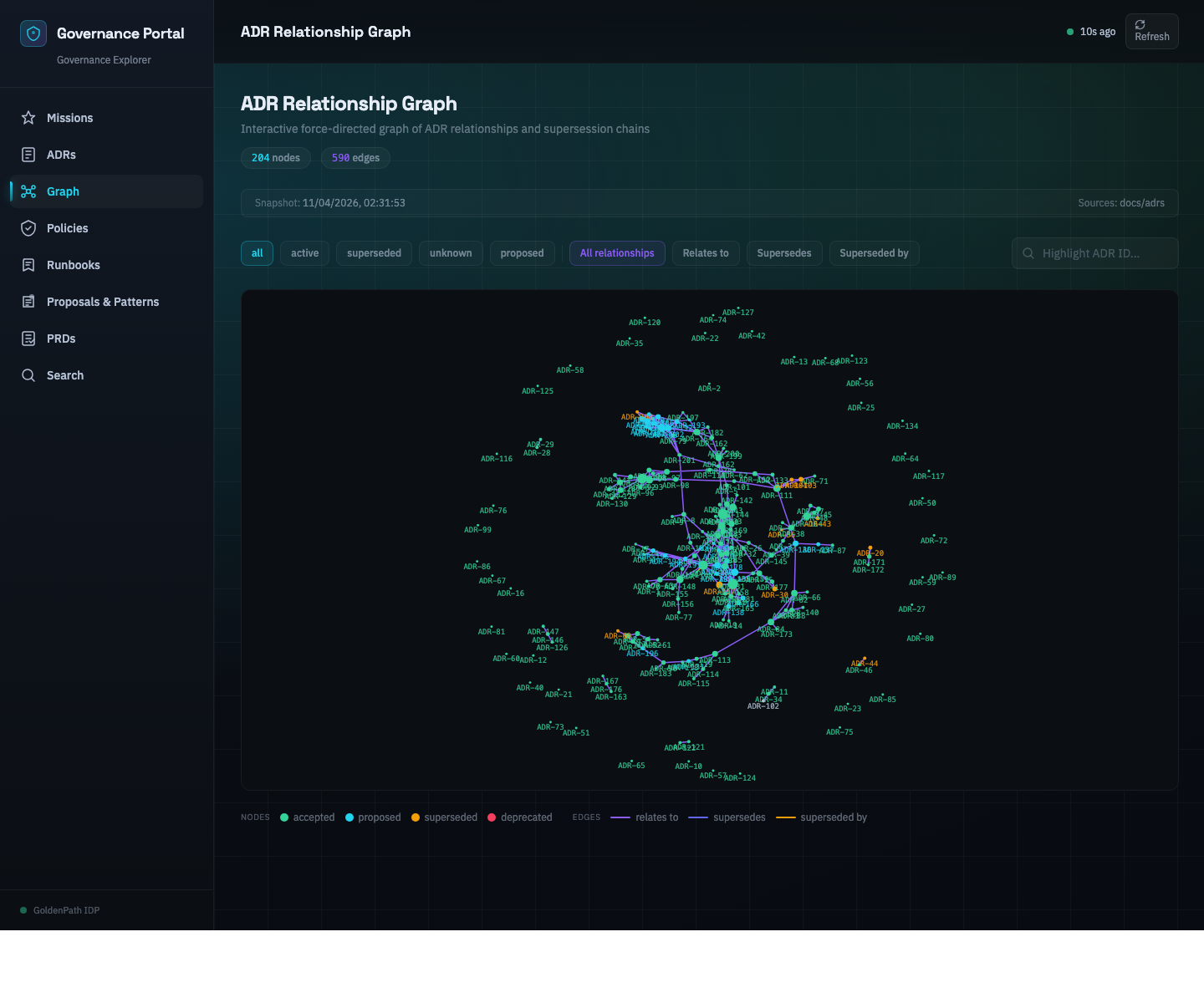Select the all status tab
The height and width of the screenshot is (1003, 1204).
257,252
